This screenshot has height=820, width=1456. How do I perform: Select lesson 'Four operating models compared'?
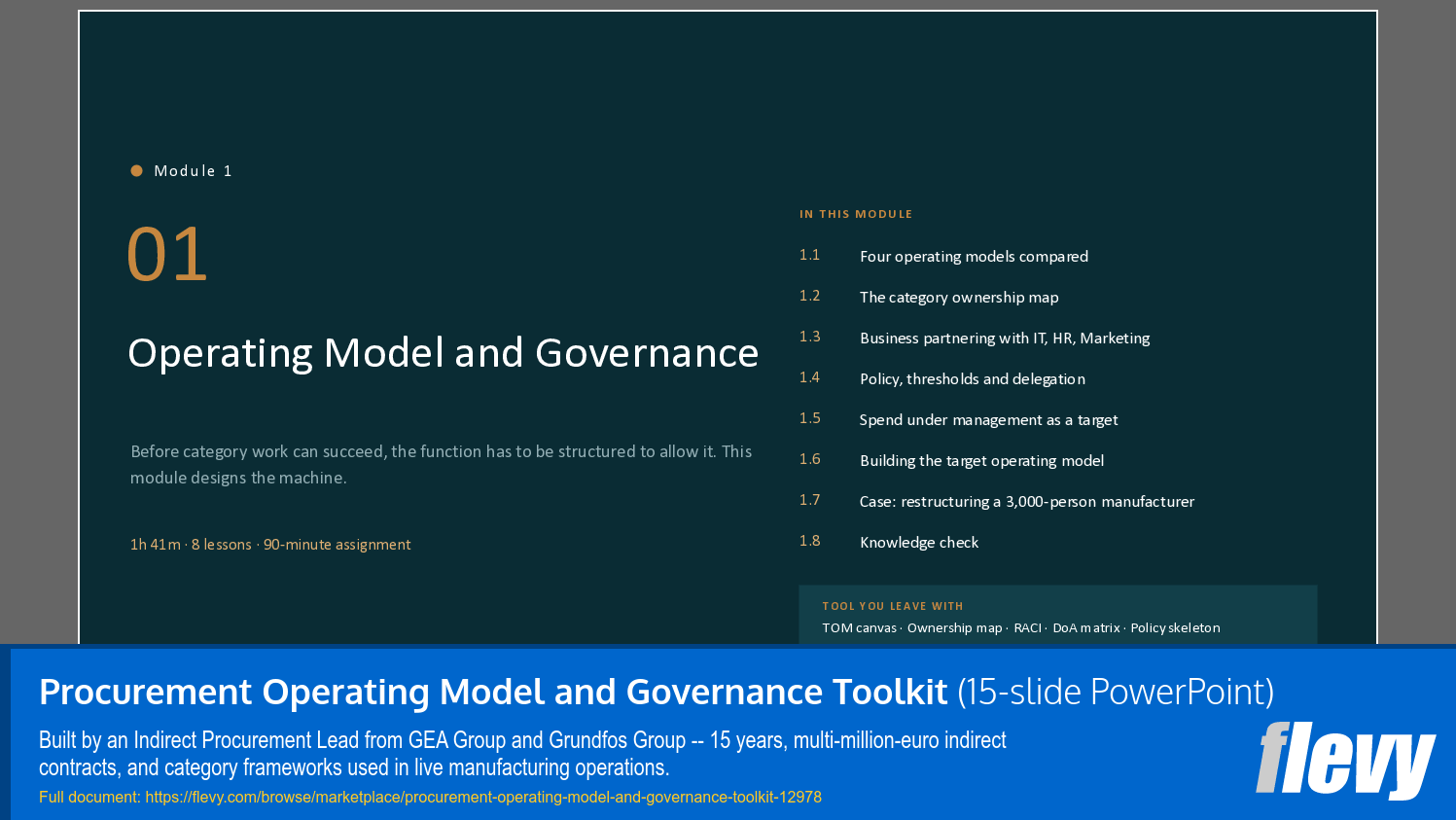coord(974,257)
